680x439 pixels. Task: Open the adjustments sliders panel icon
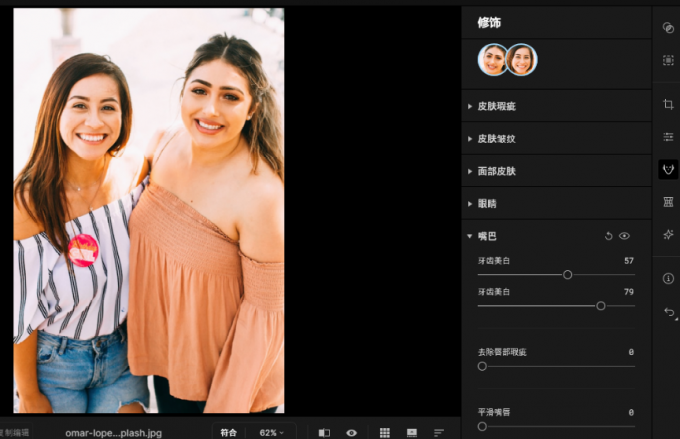pos(668,137)
